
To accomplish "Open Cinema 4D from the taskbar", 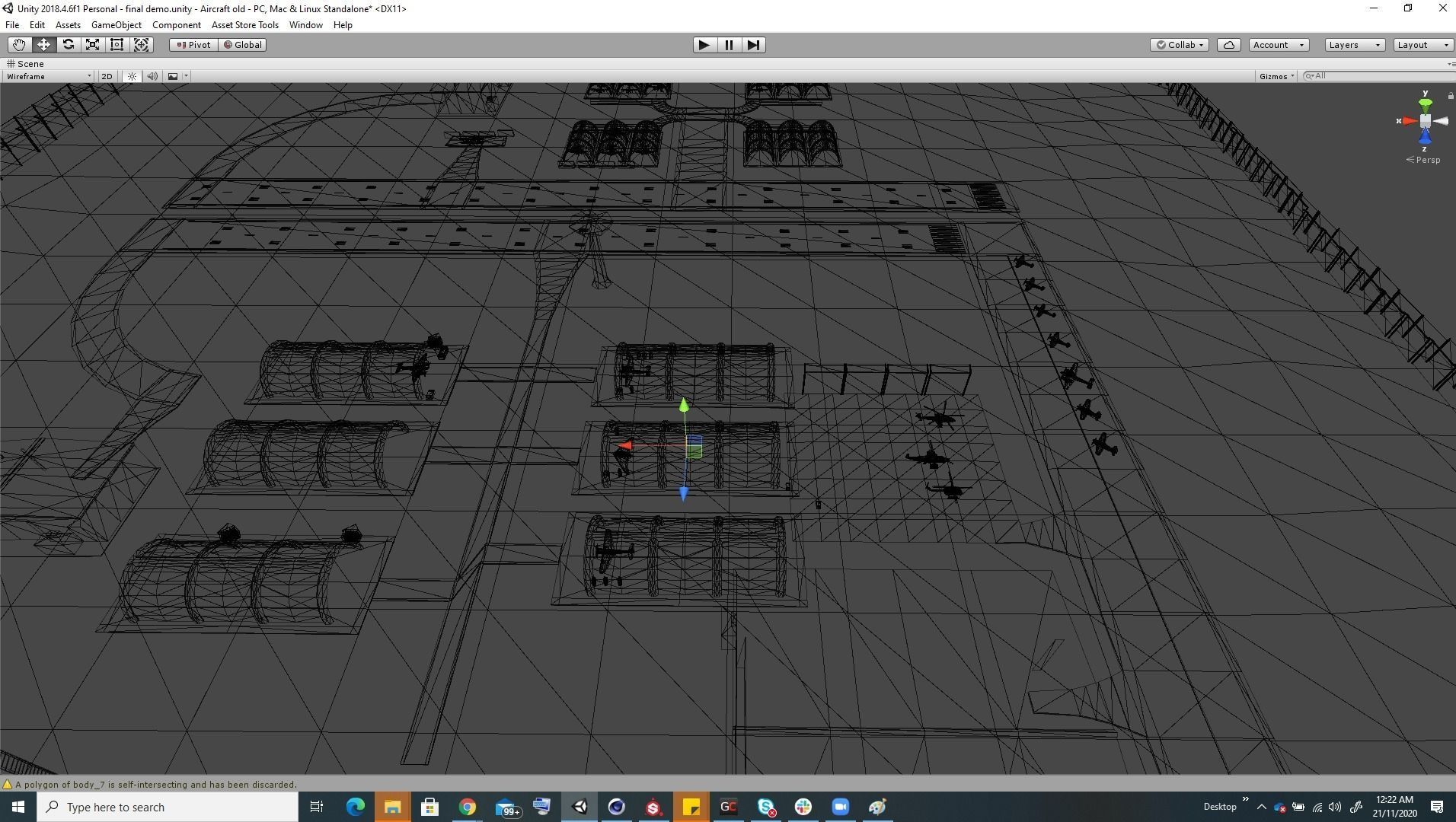I will click(x=617, y=807).
